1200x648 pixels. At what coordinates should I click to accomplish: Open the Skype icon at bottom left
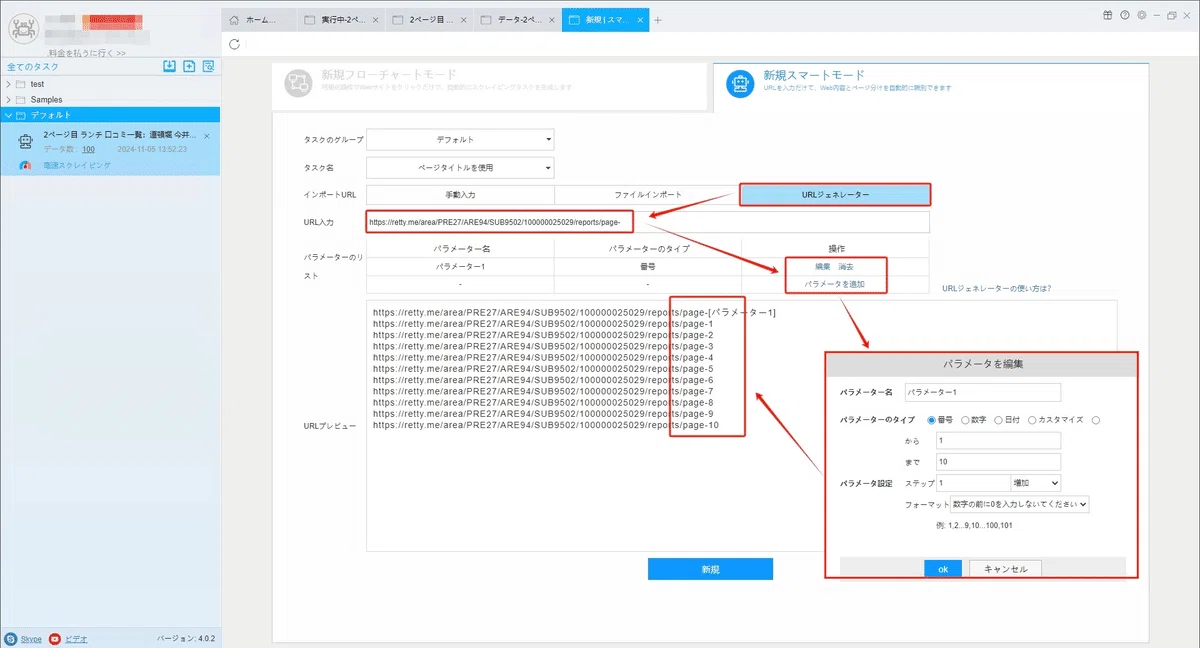pyautogui.click(x=11, y=638)
